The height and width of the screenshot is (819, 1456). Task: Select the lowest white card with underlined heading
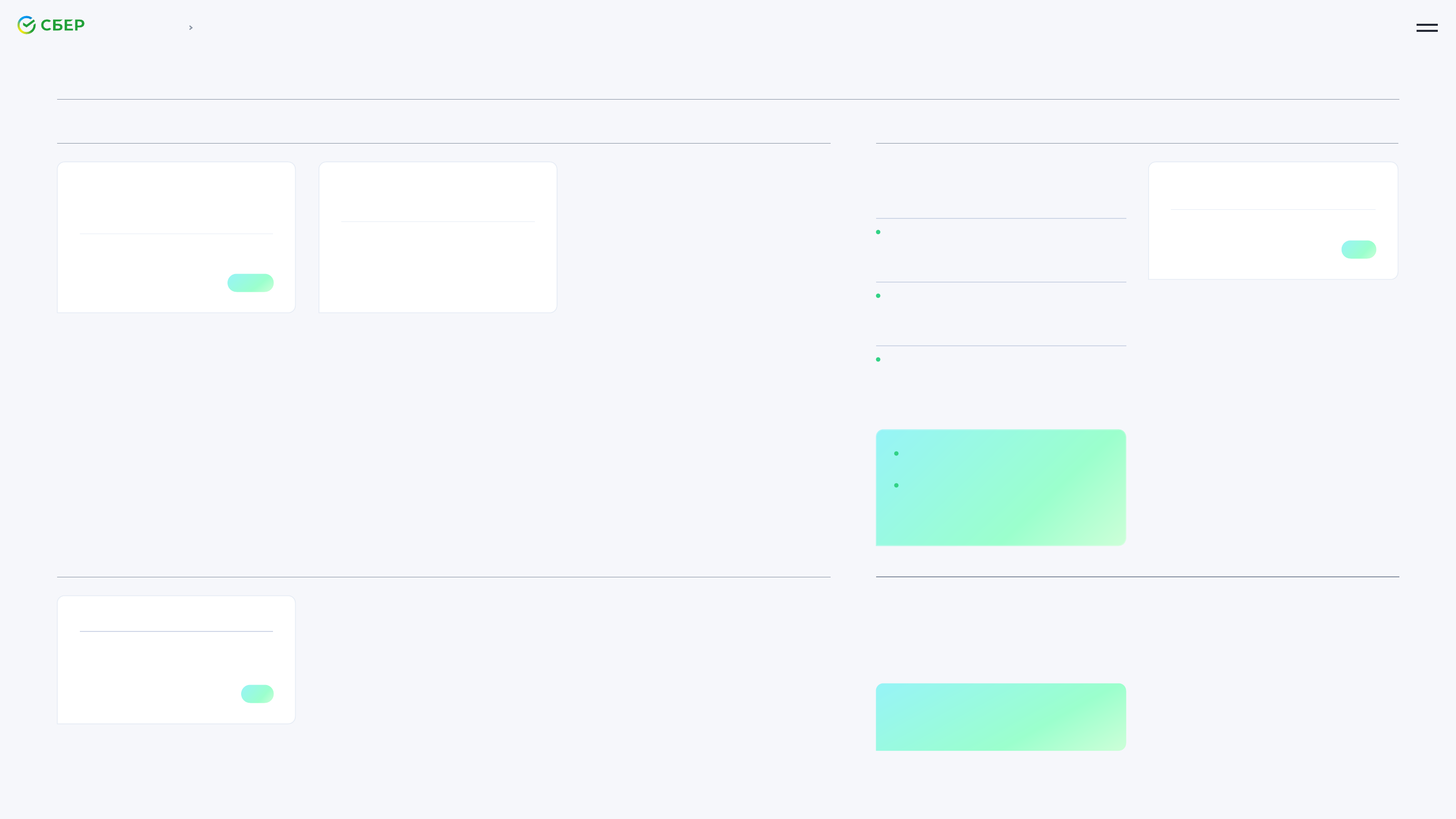176,660
